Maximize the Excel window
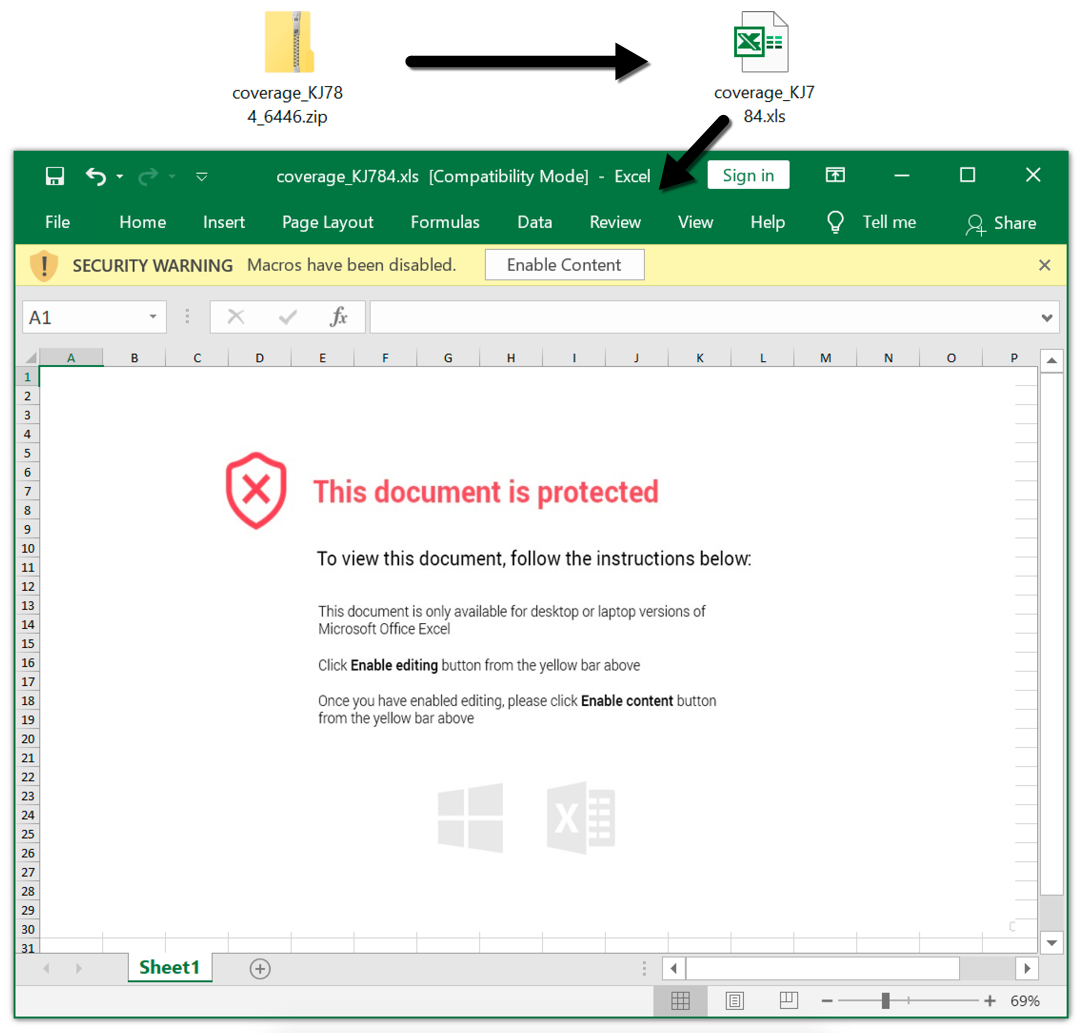Screen dimensions: 1085x1033 [967, 175]
